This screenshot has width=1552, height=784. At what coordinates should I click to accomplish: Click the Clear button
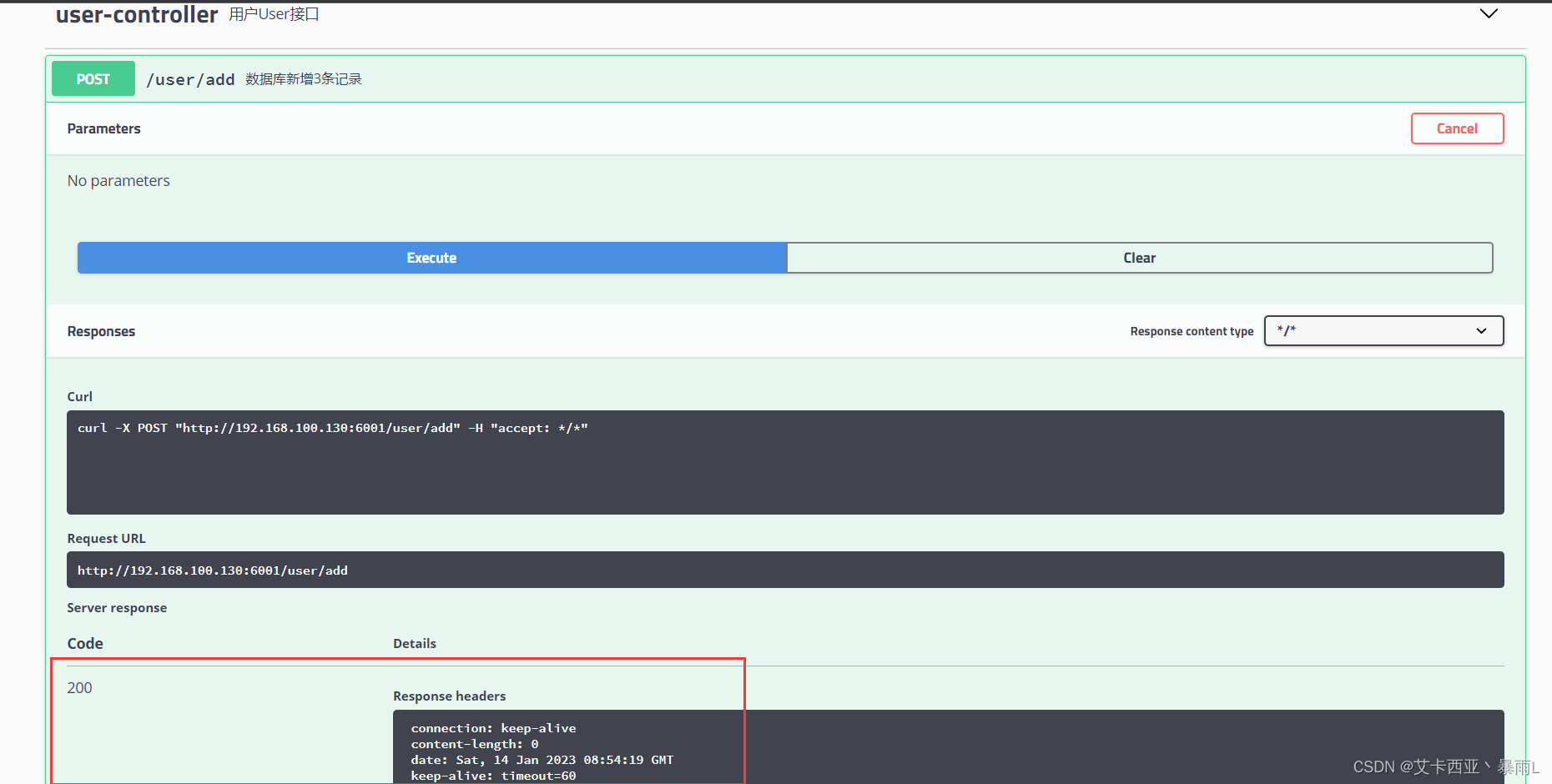point(1139,258)
